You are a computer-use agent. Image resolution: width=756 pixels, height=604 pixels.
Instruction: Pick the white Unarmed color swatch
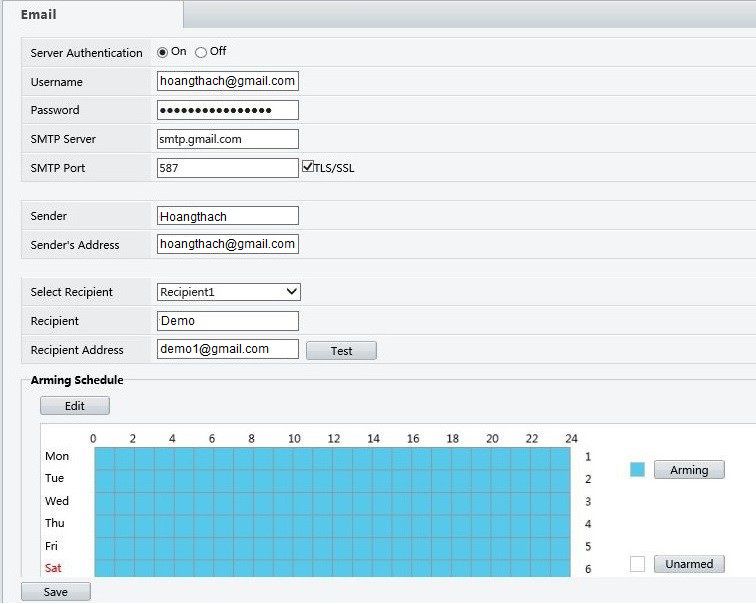coord(637,564)
